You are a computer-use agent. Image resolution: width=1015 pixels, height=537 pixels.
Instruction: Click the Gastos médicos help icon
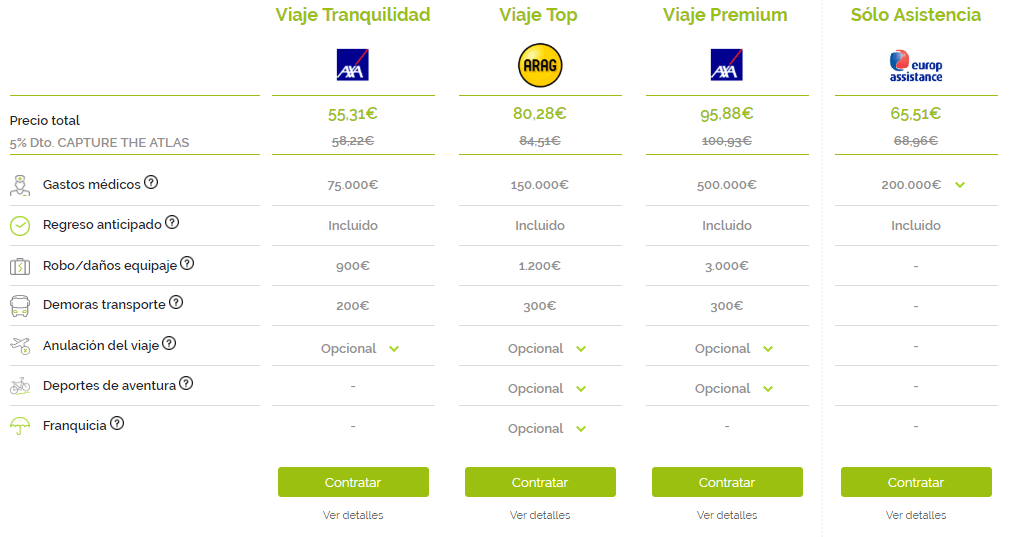tap(151, 182)
